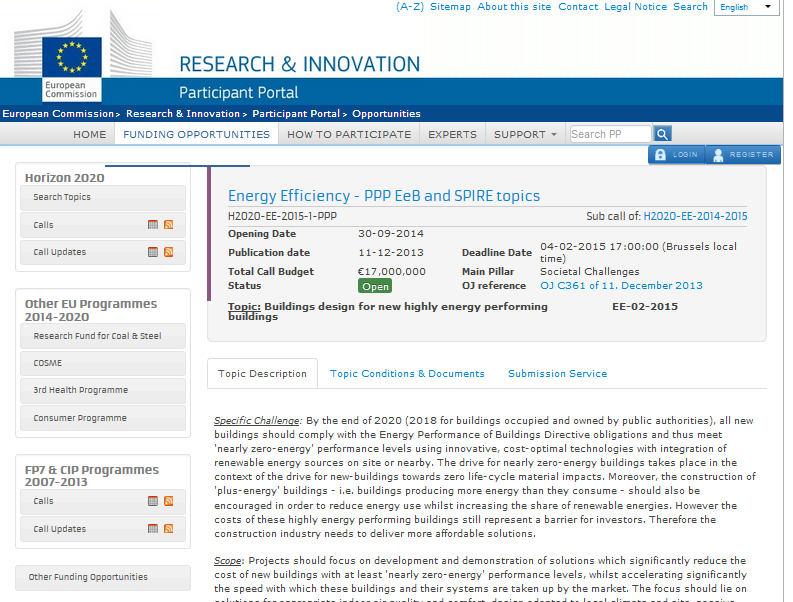Switch to Submission Service tab
The image size is (793, 602).
(557, 373)
